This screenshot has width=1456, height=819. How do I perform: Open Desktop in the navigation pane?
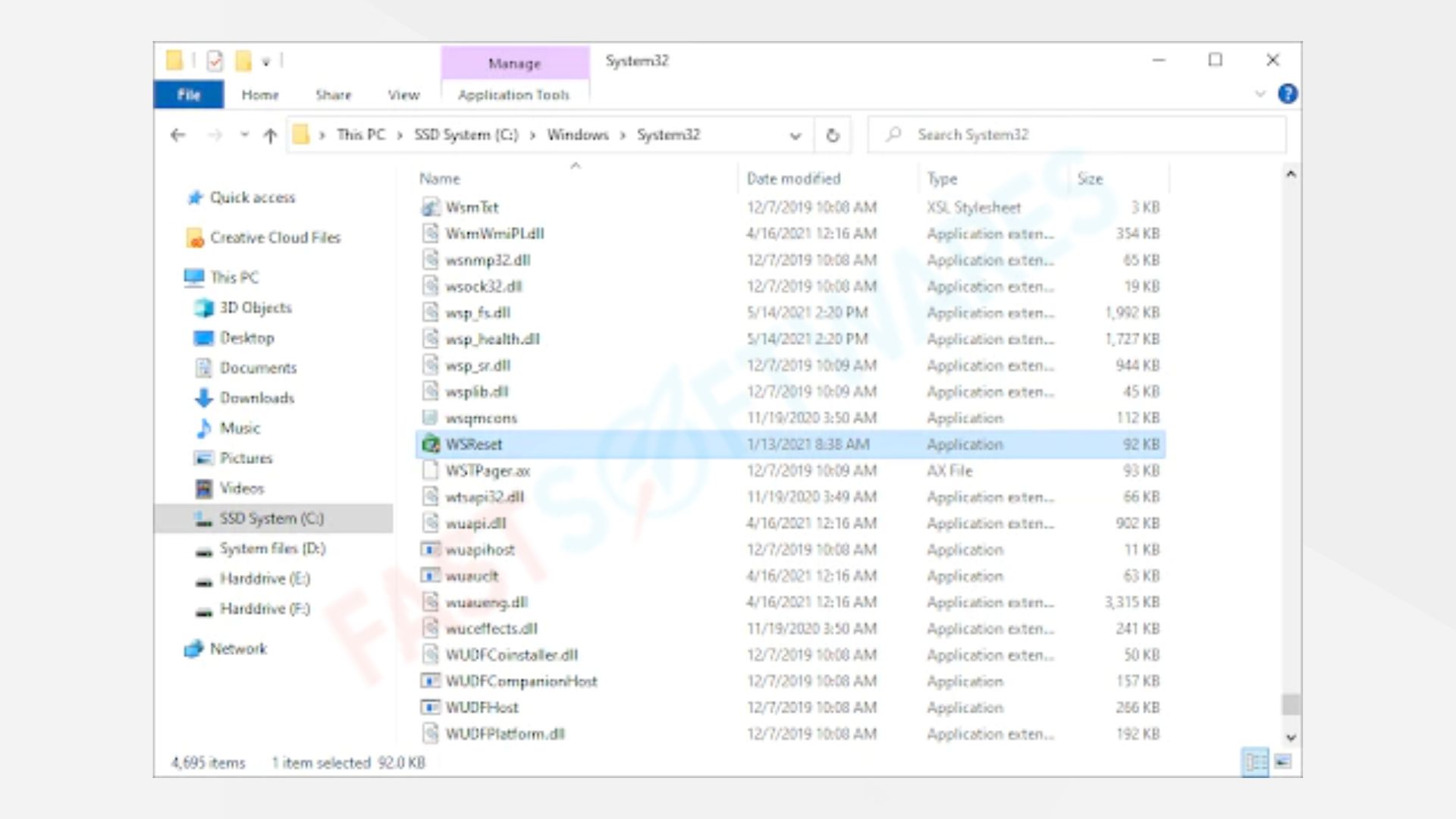coord(235,338)
